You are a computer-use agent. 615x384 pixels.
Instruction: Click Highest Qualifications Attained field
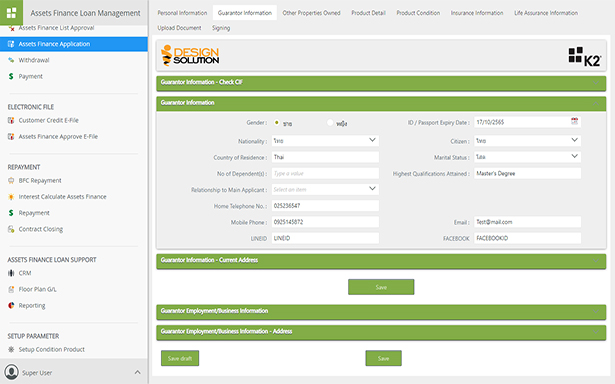tap(527, 173)
